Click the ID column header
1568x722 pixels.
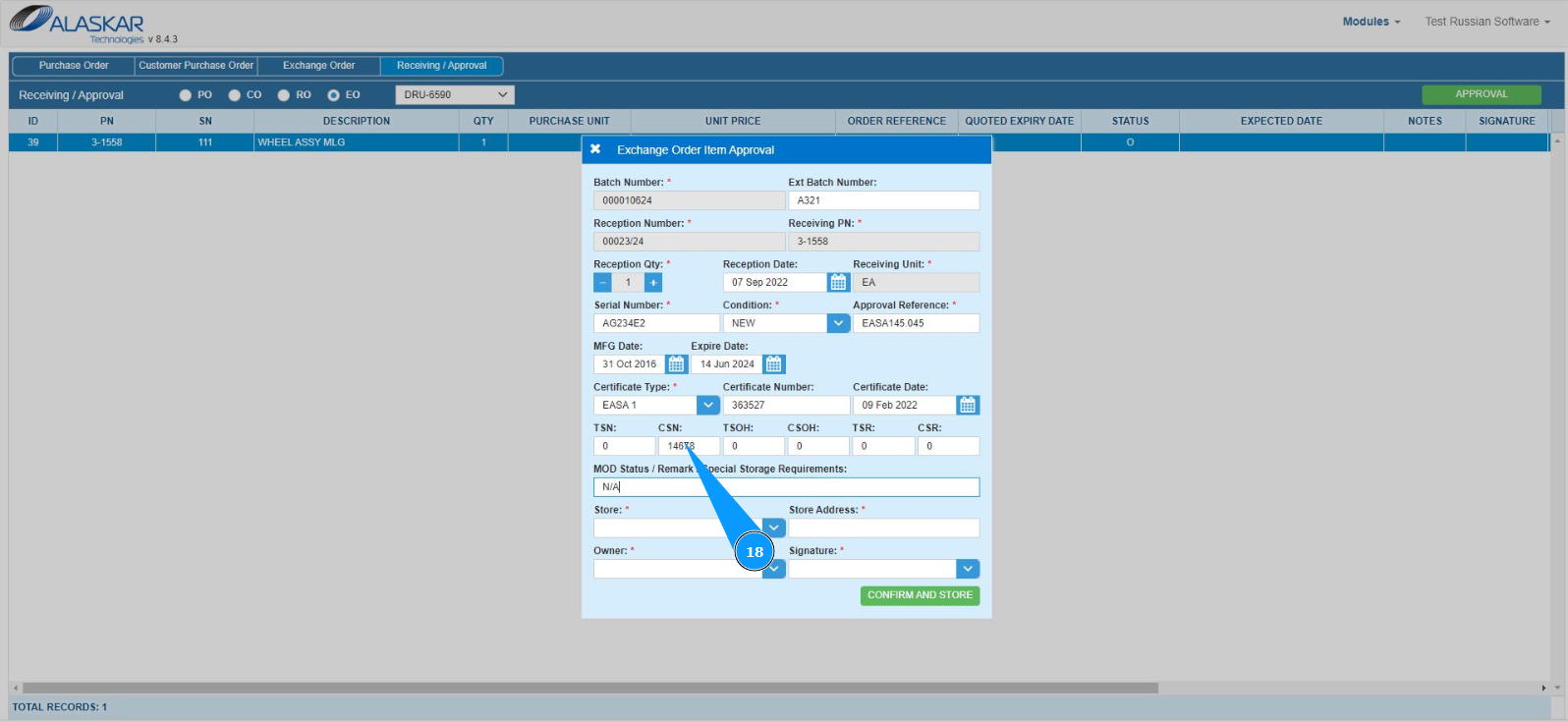[x=33, y=121]
